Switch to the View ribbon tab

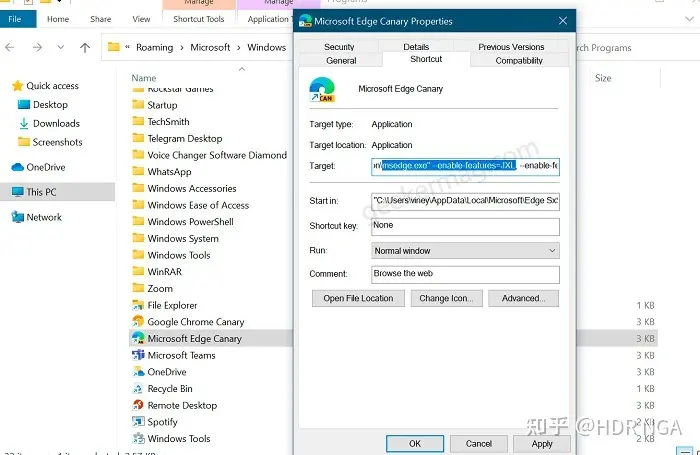[x=141, y=19]
